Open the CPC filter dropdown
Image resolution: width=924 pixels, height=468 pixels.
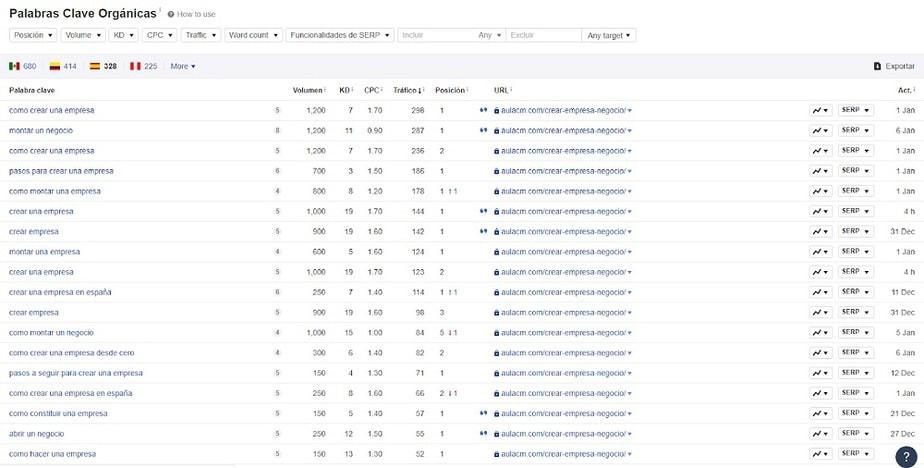click(160, 35)
